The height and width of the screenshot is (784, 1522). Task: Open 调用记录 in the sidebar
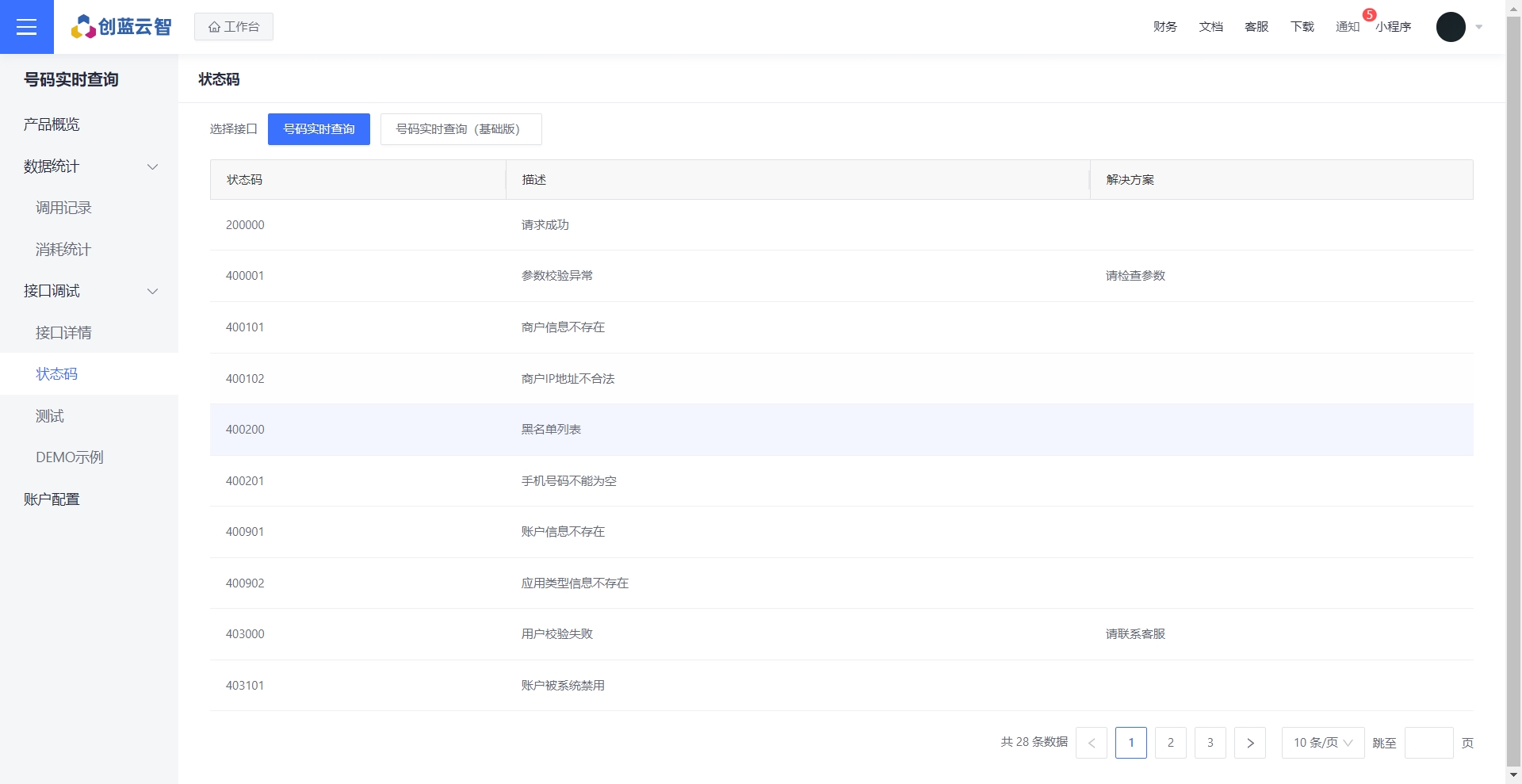pos(63,208)
